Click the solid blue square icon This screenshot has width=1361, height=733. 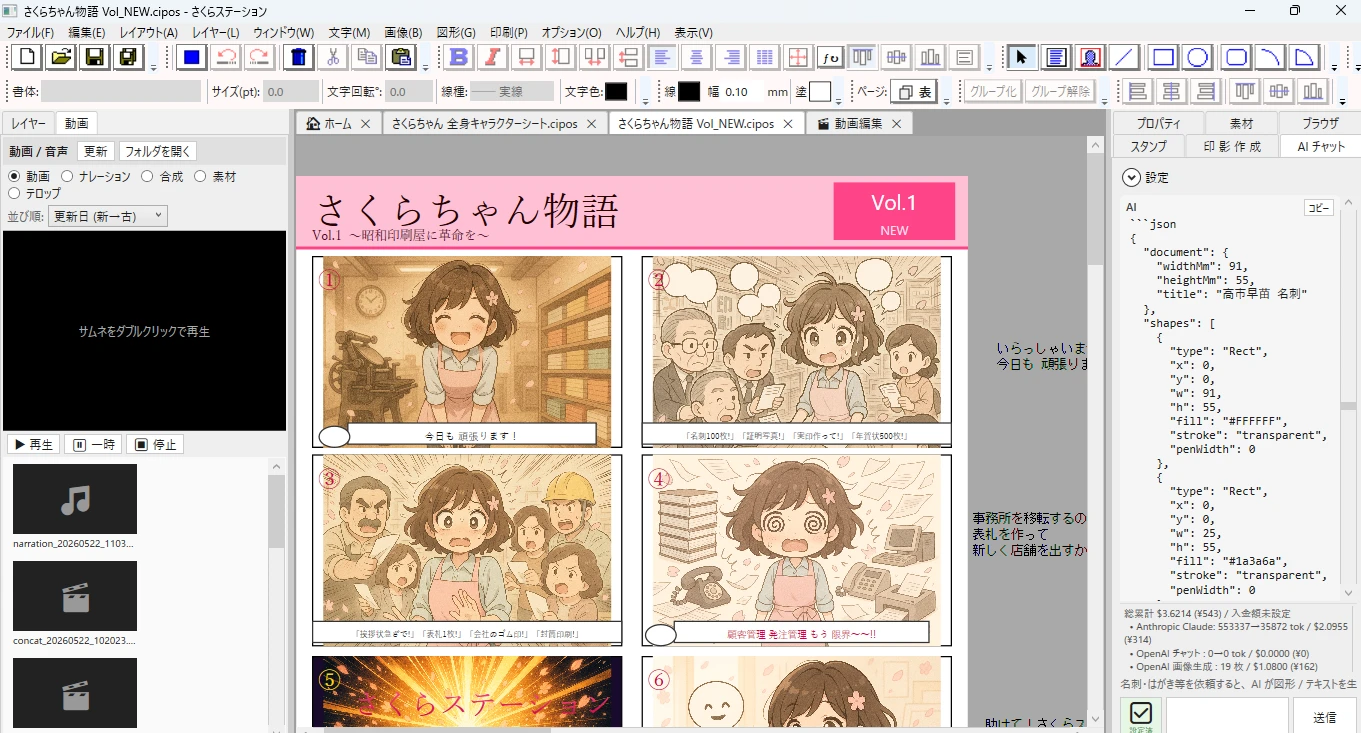[192, 57]
